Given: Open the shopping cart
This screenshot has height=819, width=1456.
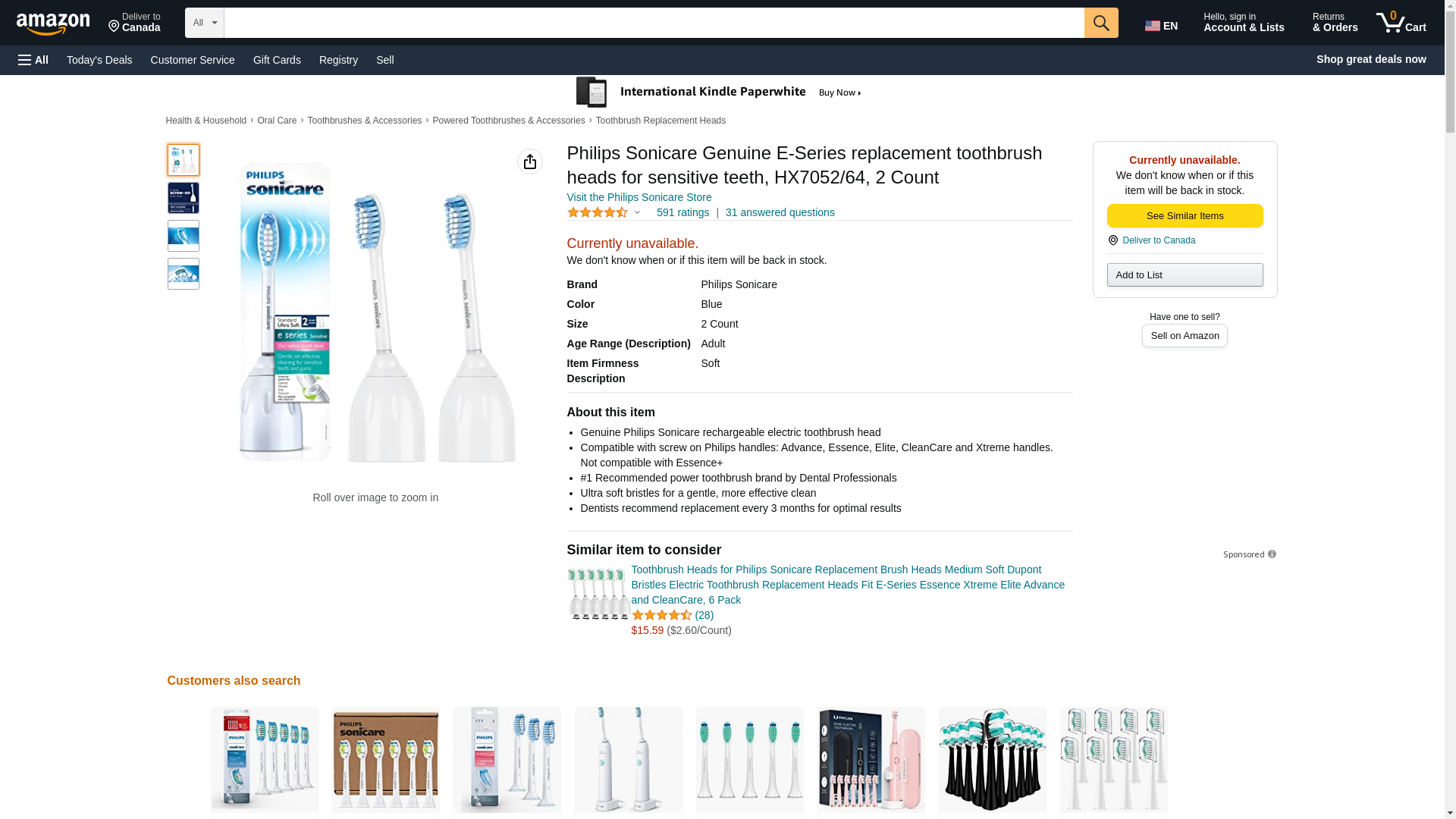Looking at the screenshot, I should (1401, 23).
